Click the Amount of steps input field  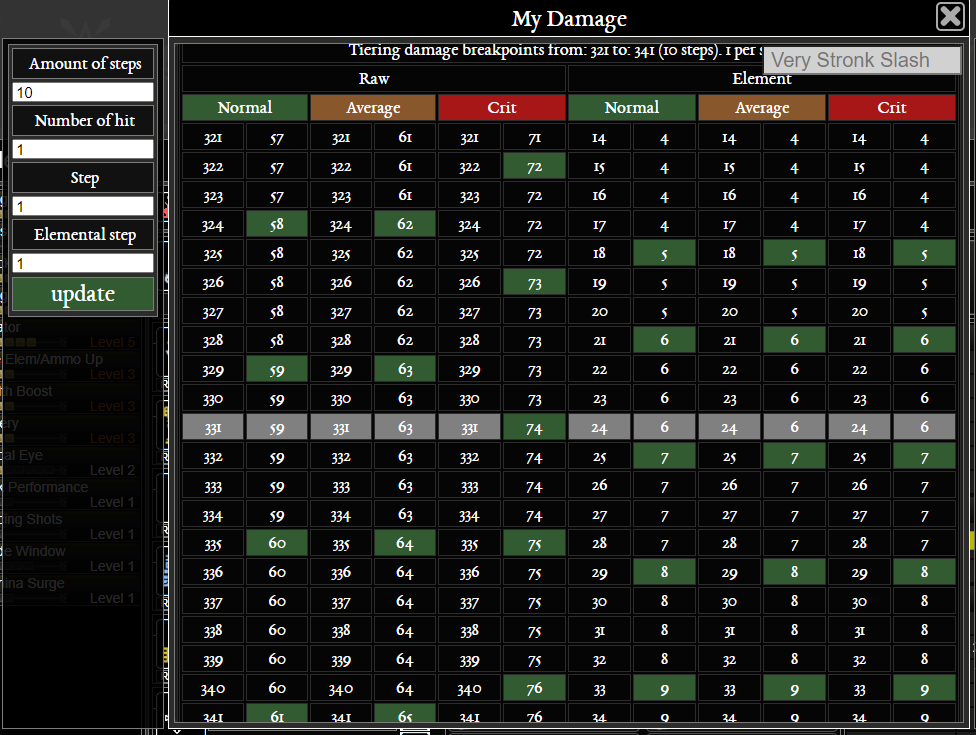(x=83, y=92)
